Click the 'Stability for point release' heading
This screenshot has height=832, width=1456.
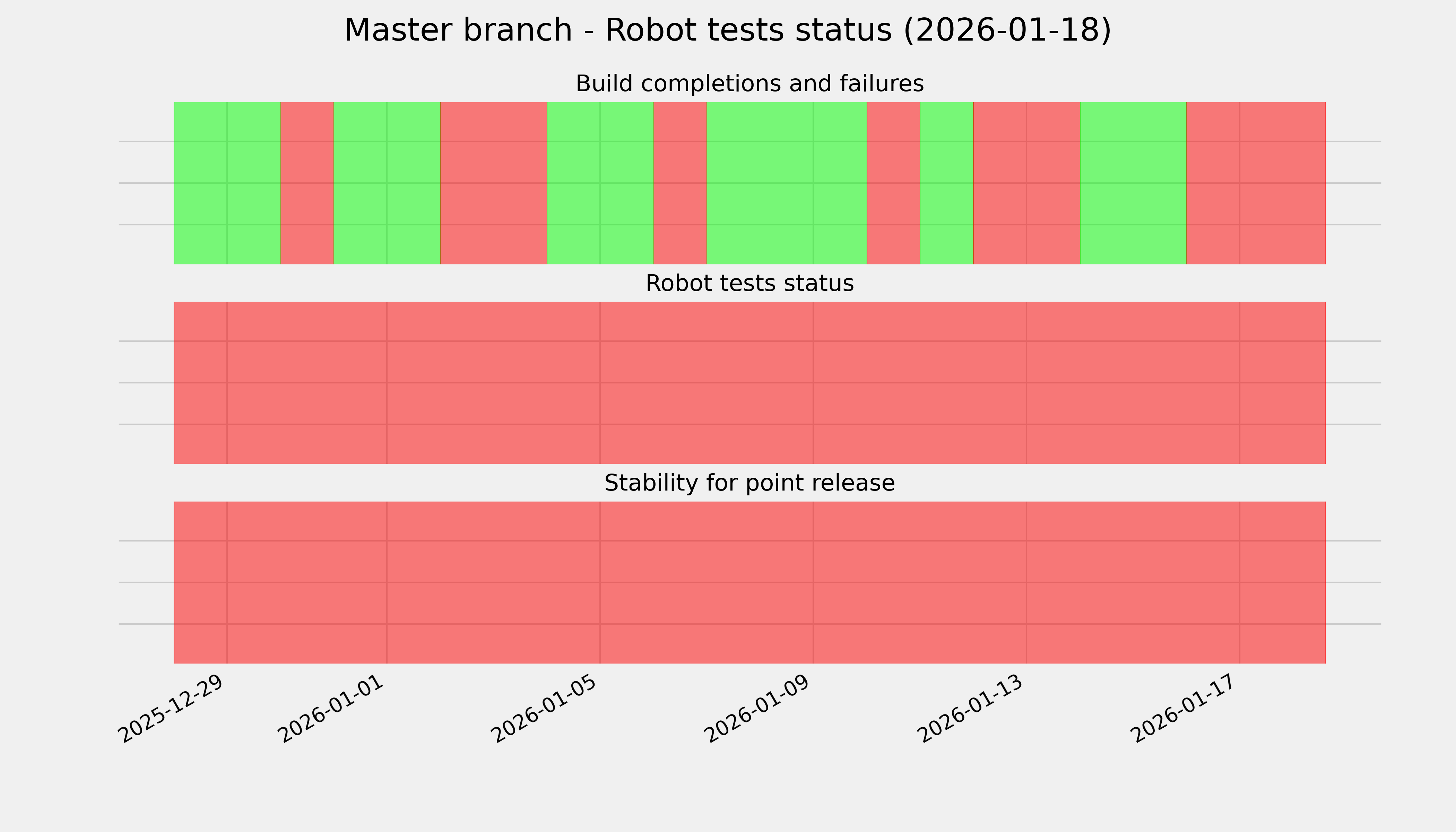(x=749, y=484)
